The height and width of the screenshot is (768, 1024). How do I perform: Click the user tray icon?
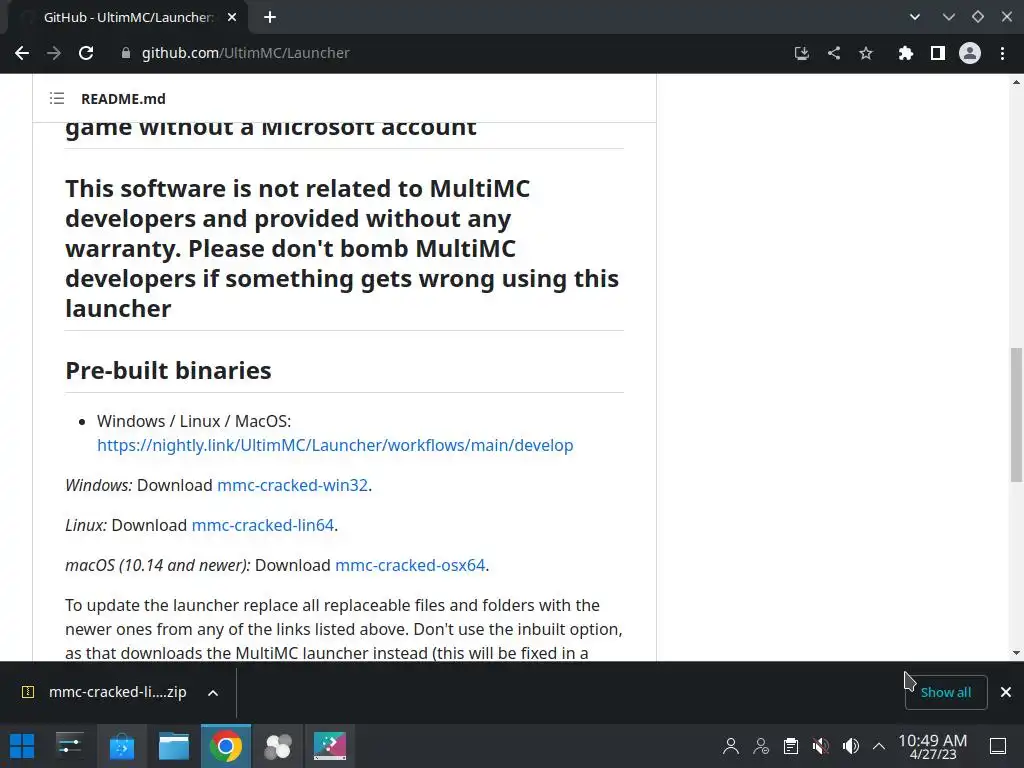731,746
